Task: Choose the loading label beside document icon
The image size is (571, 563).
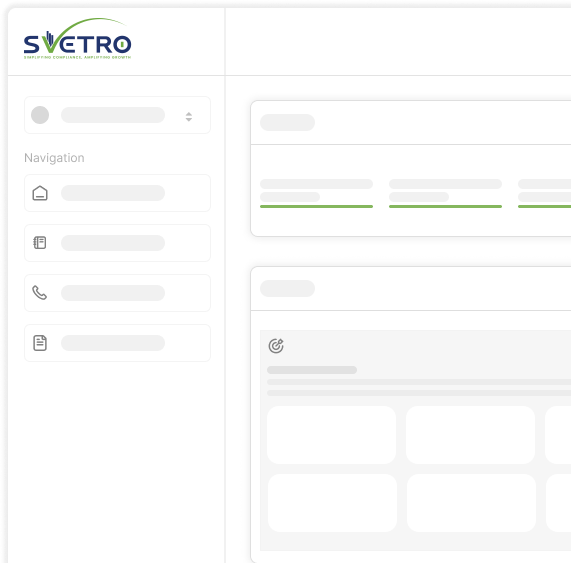Action: click(113, 343)
